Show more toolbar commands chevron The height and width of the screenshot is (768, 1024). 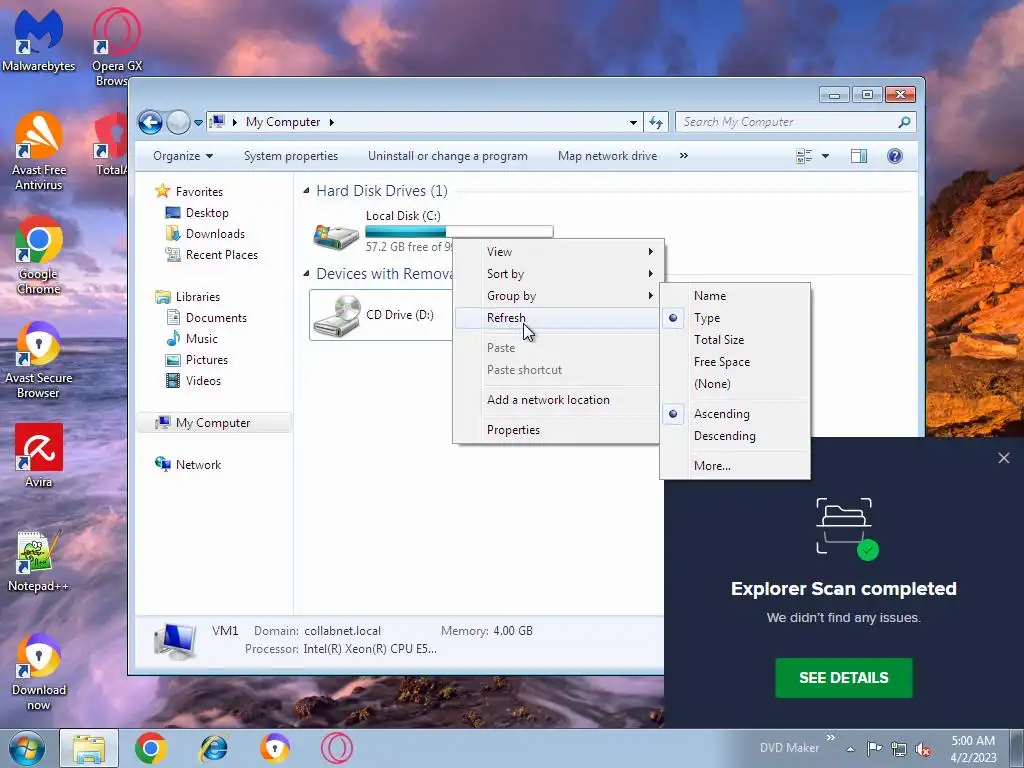click(684, 156)
